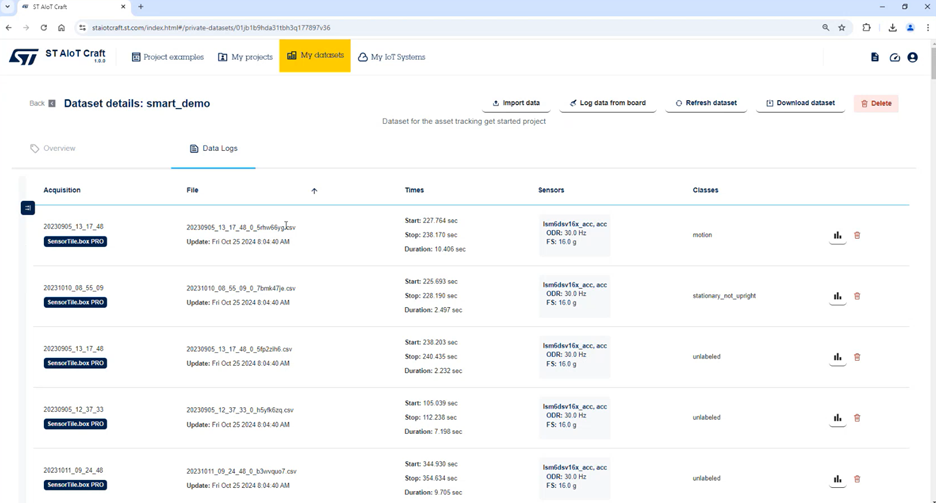Sort by File column arrow

(314, 191)
